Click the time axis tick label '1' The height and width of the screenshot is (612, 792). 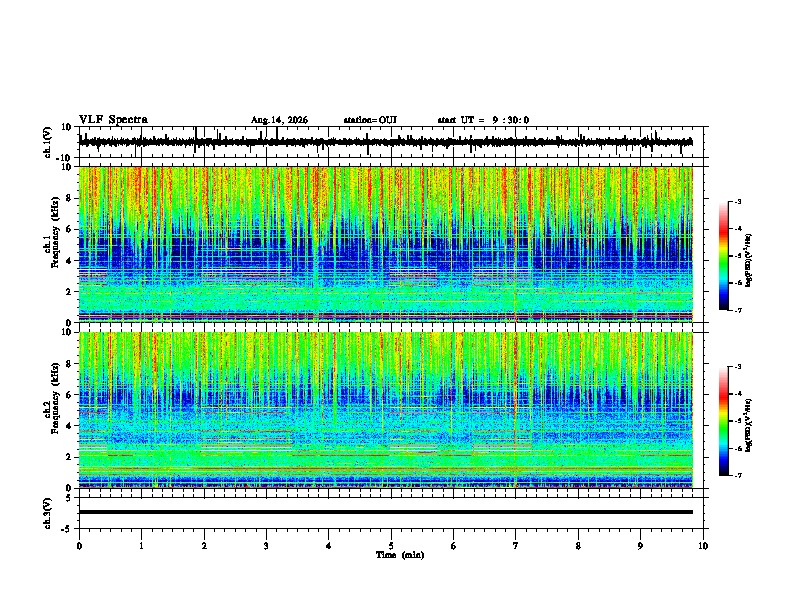[141, 546]
